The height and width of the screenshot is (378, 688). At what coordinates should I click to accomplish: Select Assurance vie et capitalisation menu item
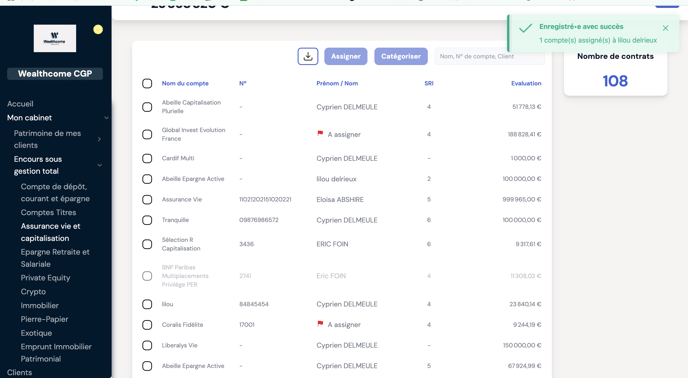click(x=50, y=232)
